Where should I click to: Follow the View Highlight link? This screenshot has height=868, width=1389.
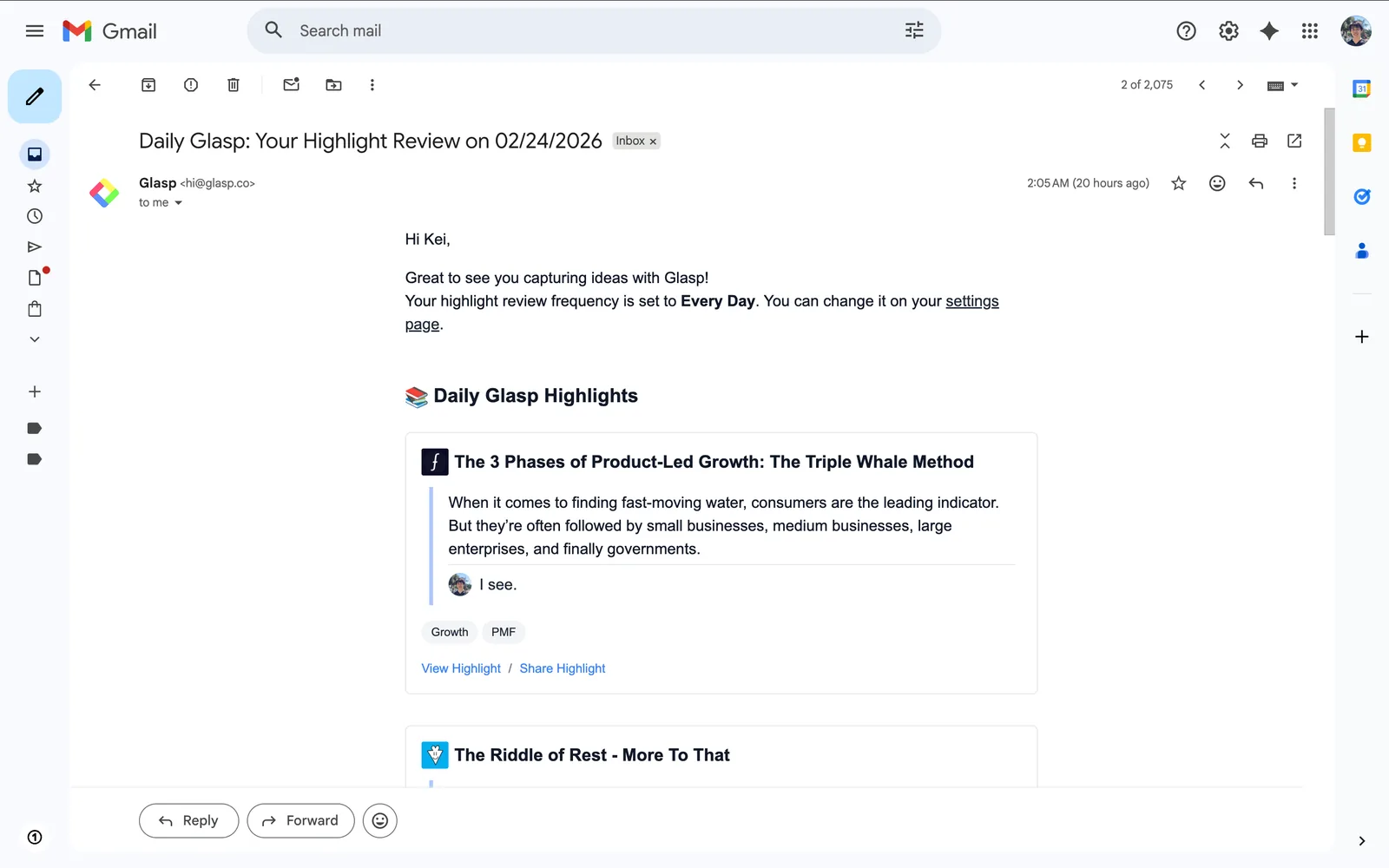461,668
